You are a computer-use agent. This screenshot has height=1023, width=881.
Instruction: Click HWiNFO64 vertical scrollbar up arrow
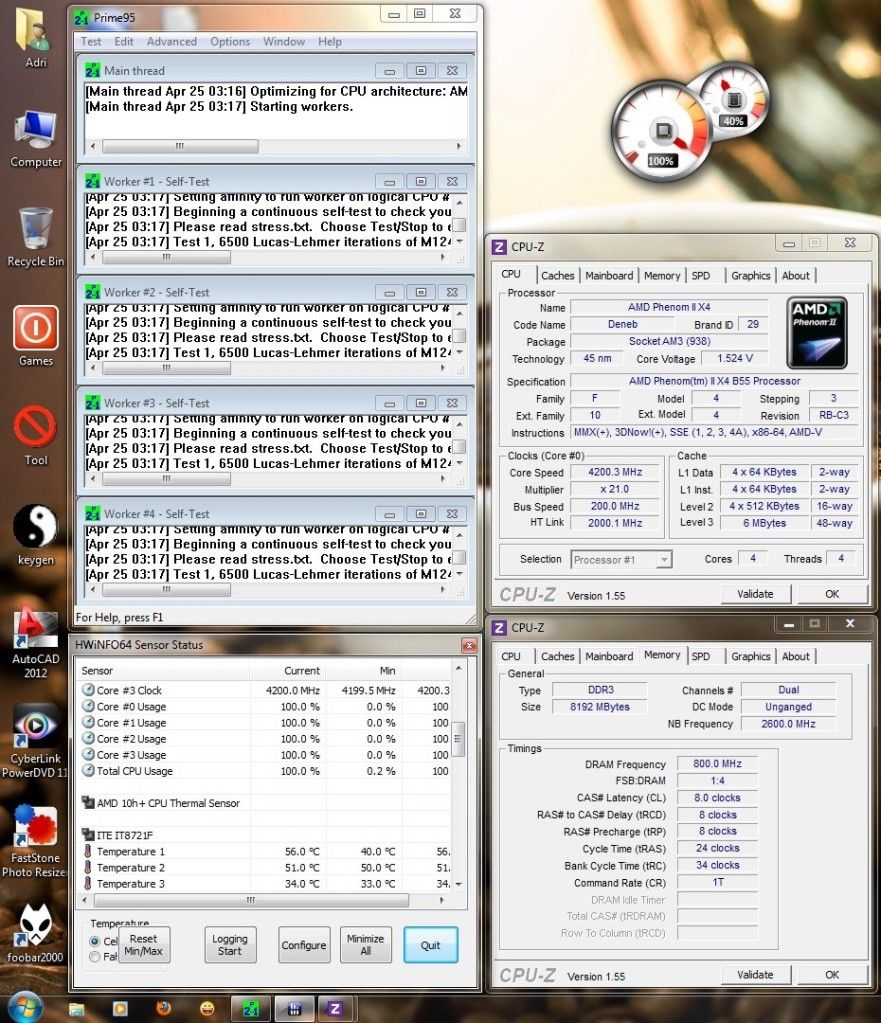point(459,669)
